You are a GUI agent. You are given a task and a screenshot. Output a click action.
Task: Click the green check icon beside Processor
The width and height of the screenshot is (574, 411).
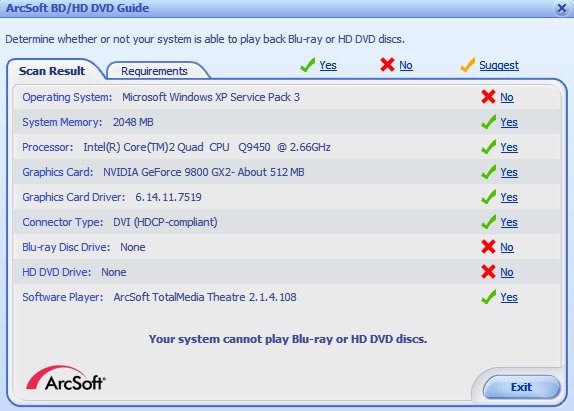click(489, 147)
